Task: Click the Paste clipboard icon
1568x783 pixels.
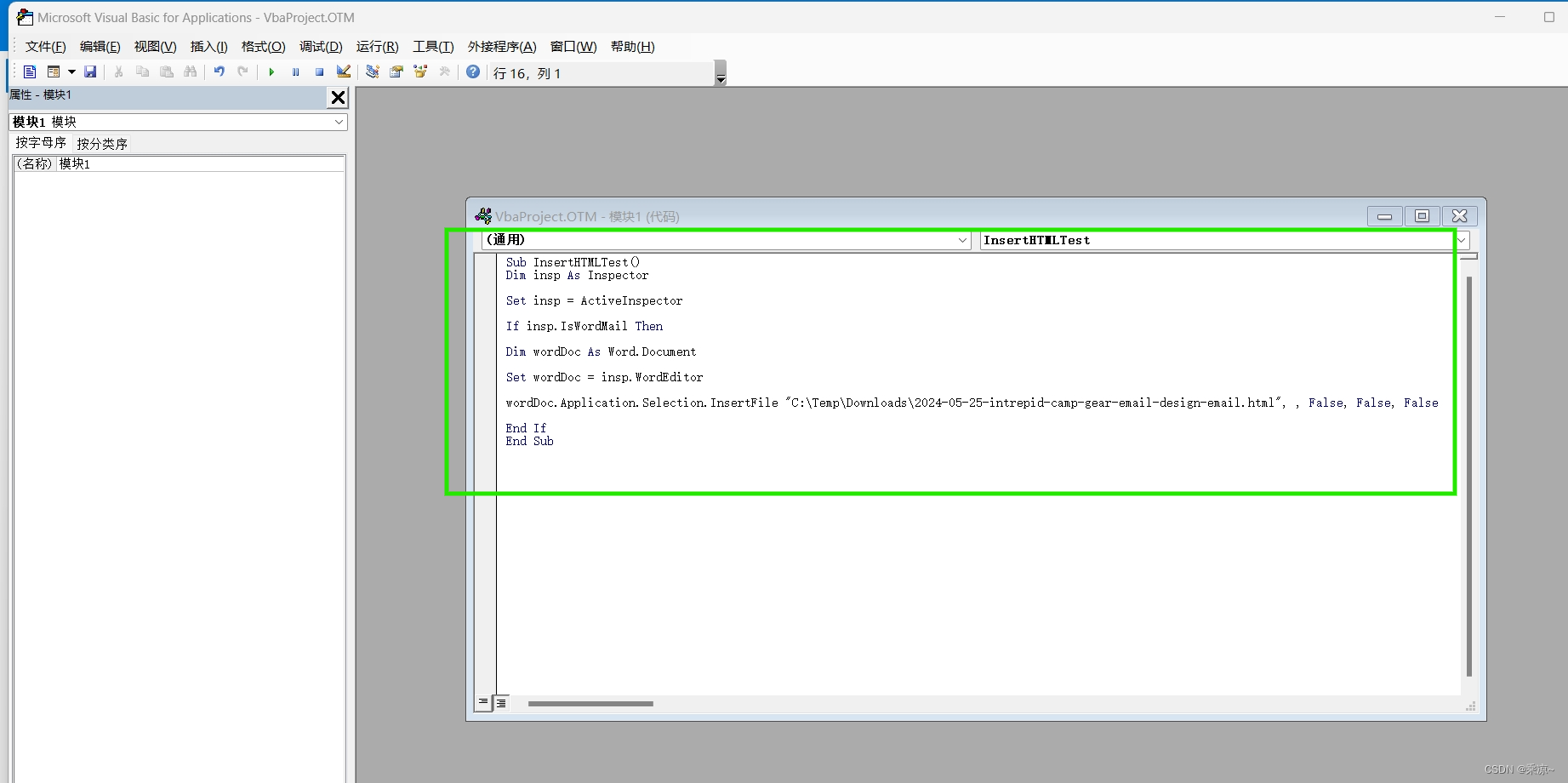Action: (x=167, y=72)
